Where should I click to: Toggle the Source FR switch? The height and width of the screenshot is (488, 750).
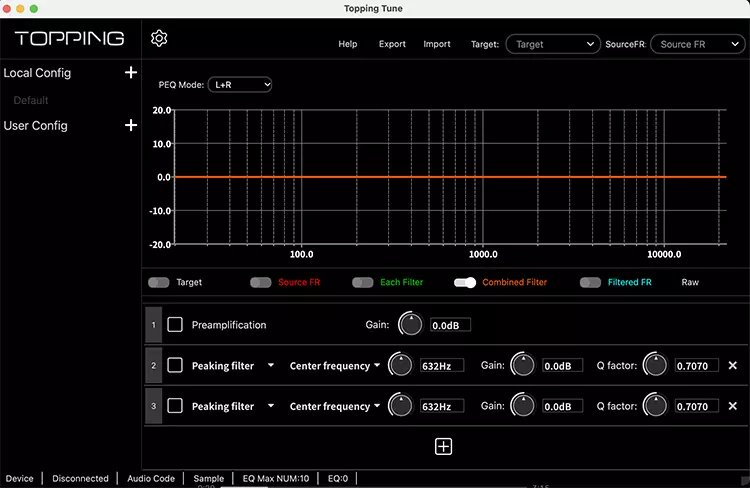coord(261,282)
